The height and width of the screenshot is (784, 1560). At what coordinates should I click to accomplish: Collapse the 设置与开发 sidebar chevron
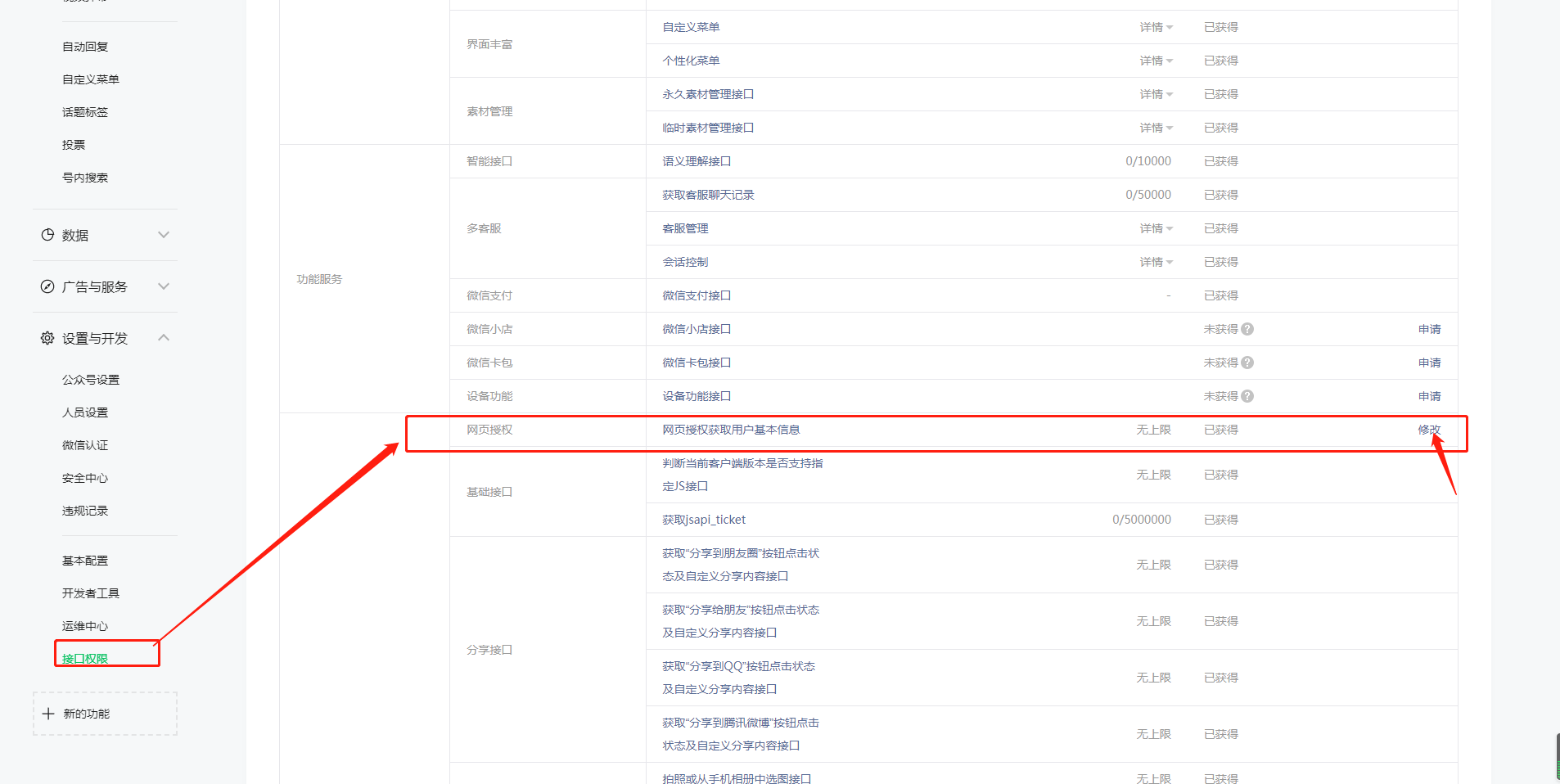[x=164, y=337]
